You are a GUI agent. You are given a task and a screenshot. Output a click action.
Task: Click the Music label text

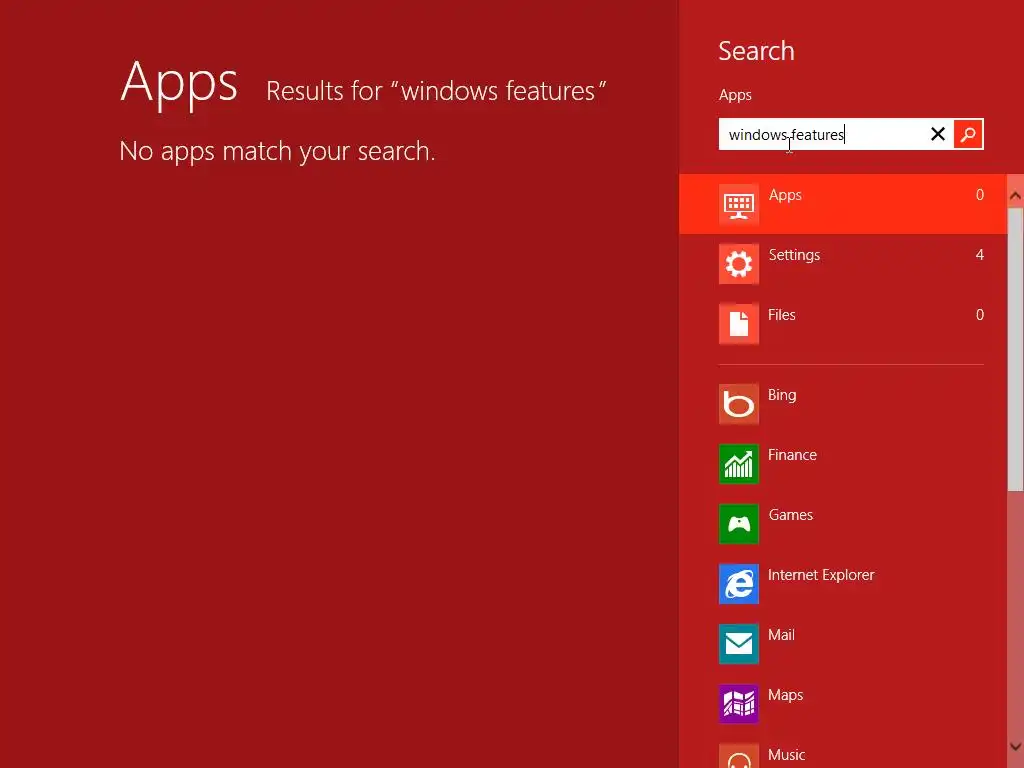click(x=786, y=755)
